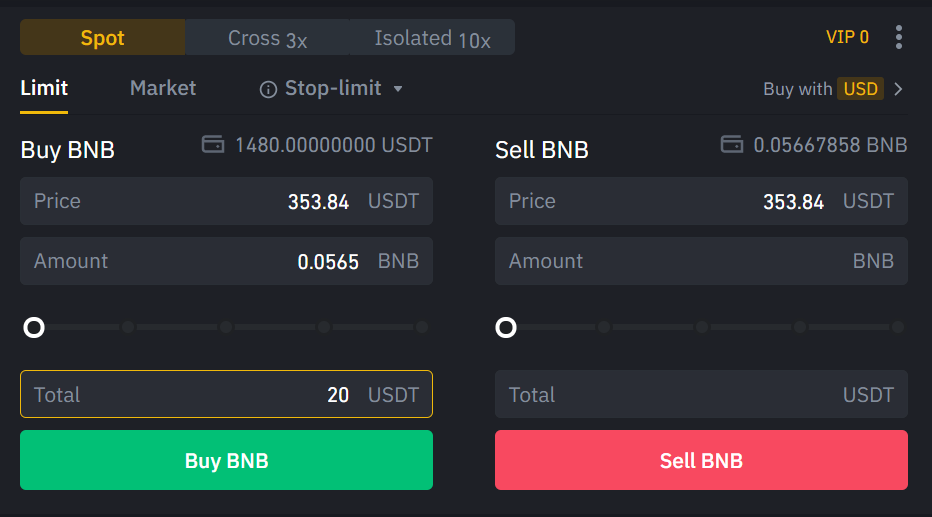Switch to Cross 3x margin tab
This screenshot has height=517, width=932.
267,38
